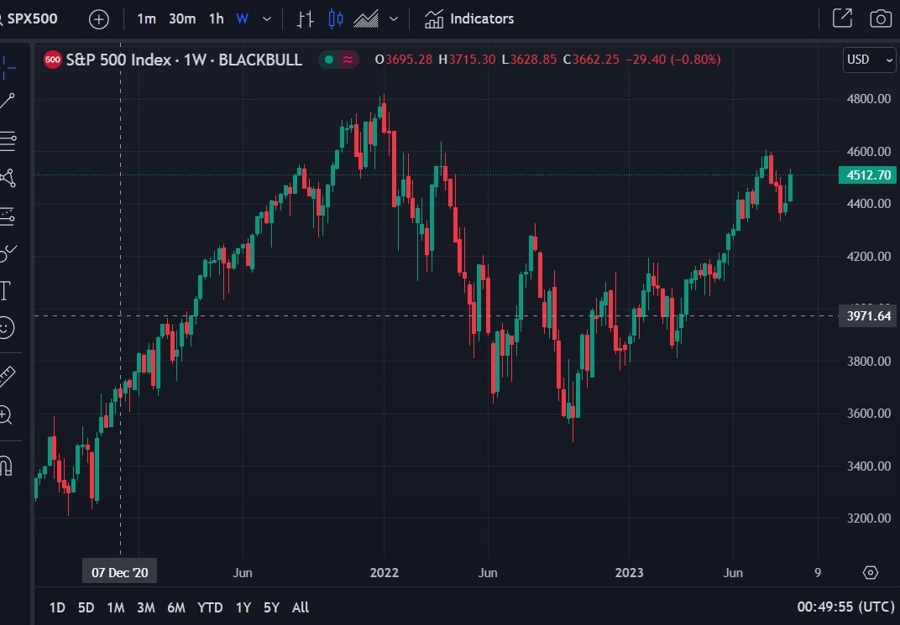Select the Text annotation tool
Image resolution: width=900 pixels, height=625 pixels.
tap(6, 291)
